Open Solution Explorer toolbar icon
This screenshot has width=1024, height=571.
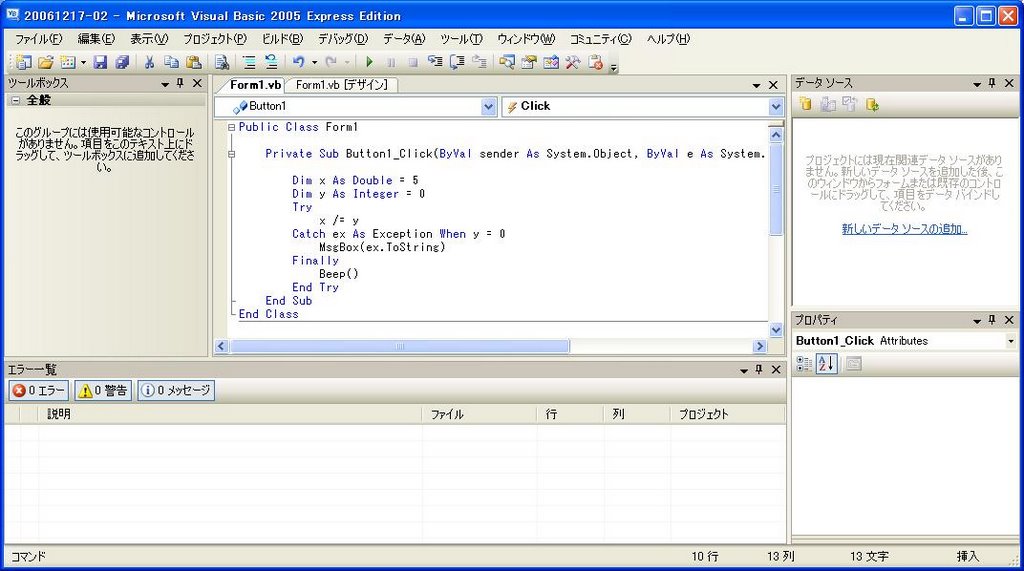[507, 62]
